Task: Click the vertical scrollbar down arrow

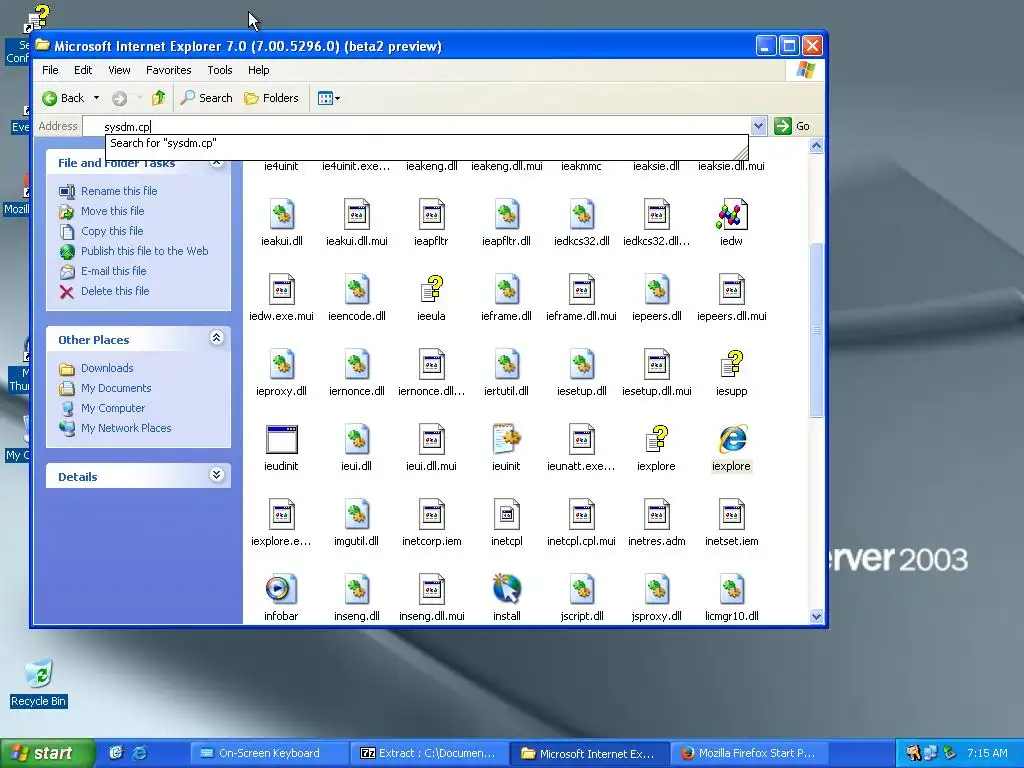Action: click(816, 616)
